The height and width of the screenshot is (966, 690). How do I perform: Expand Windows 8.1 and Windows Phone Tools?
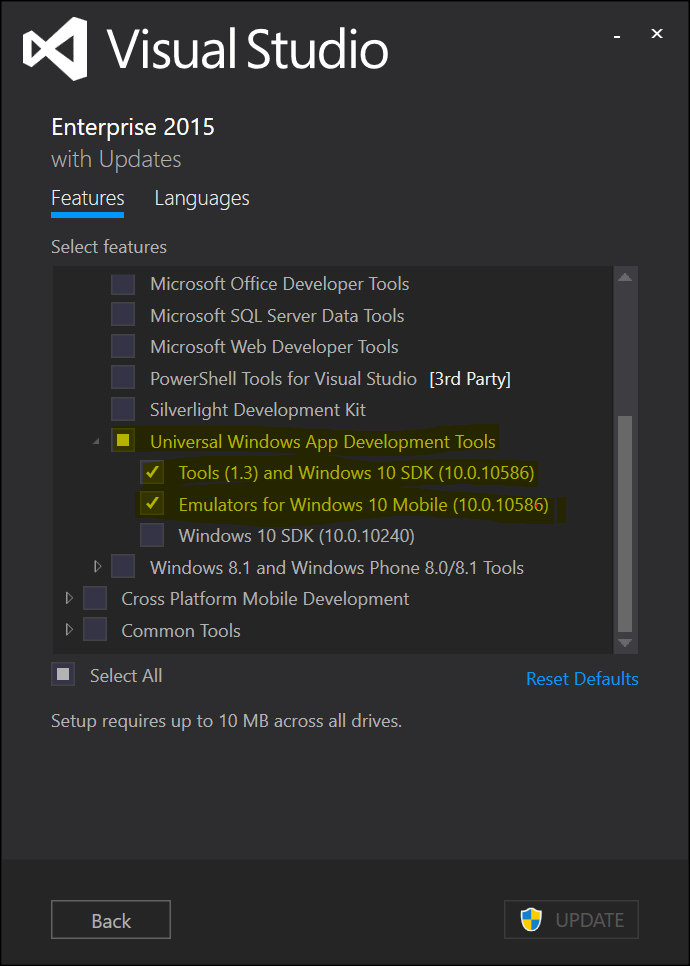point(97,567)
